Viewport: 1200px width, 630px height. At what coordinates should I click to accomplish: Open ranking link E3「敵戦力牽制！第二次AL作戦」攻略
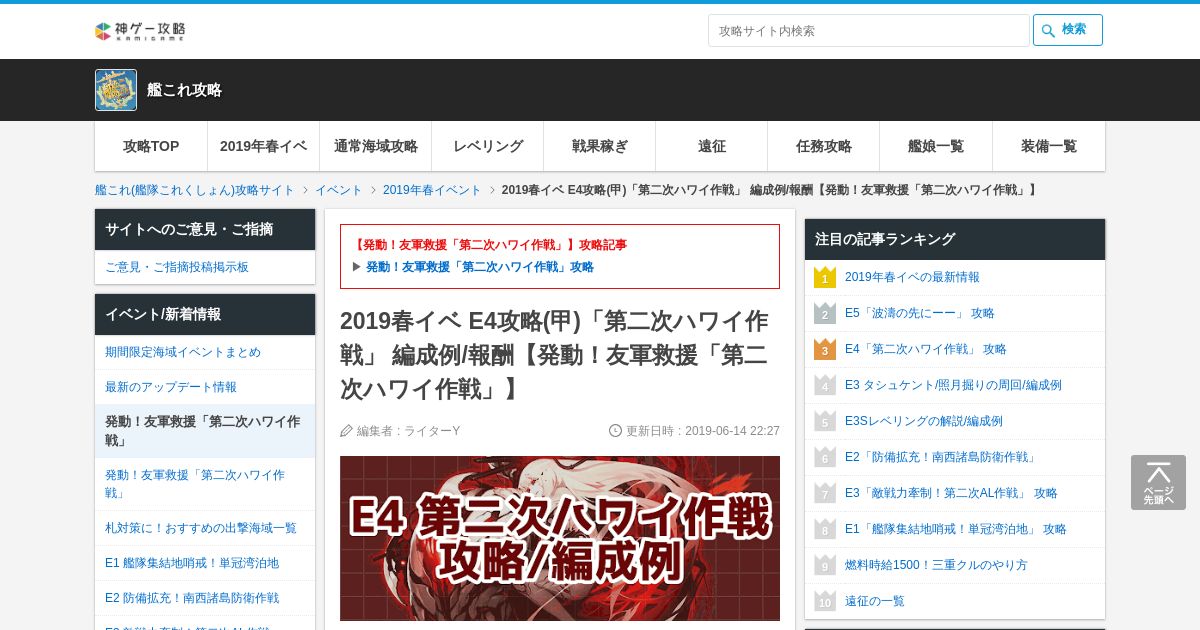pos(951,493)
